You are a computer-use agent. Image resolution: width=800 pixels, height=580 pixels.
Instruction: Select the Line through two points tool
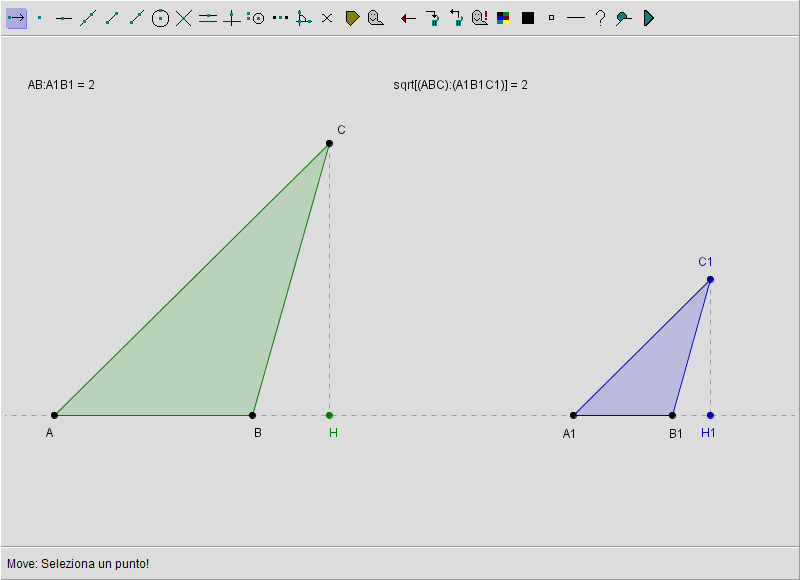[88, 18]
